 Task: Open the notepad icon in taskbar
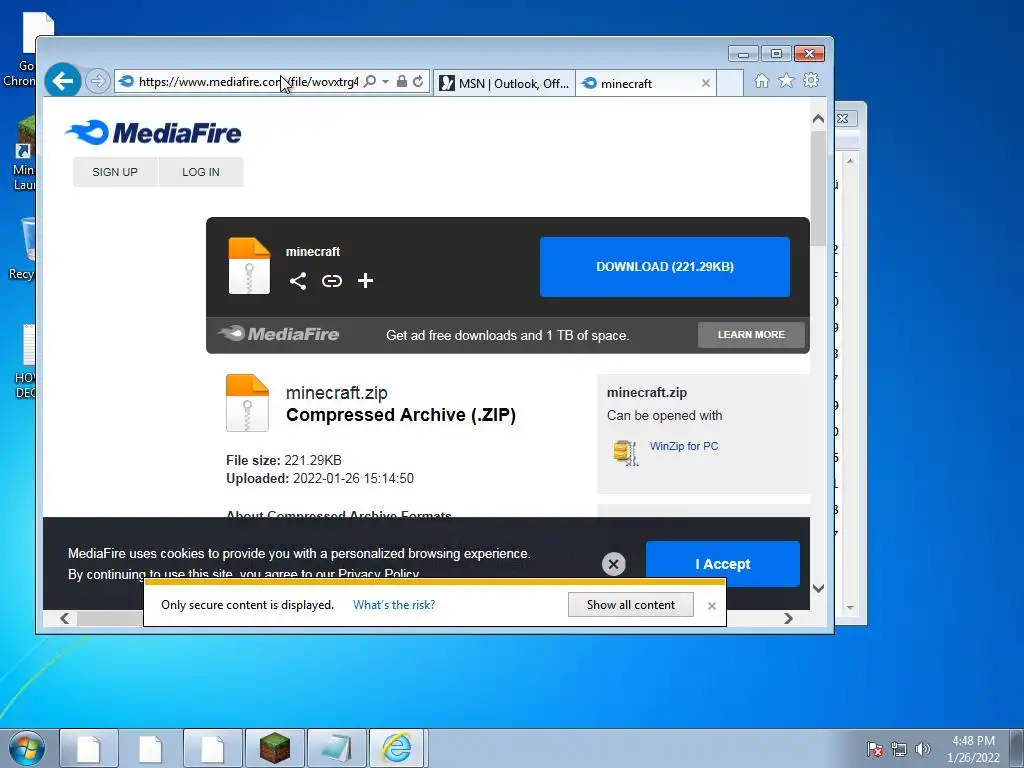click(336, 748)
